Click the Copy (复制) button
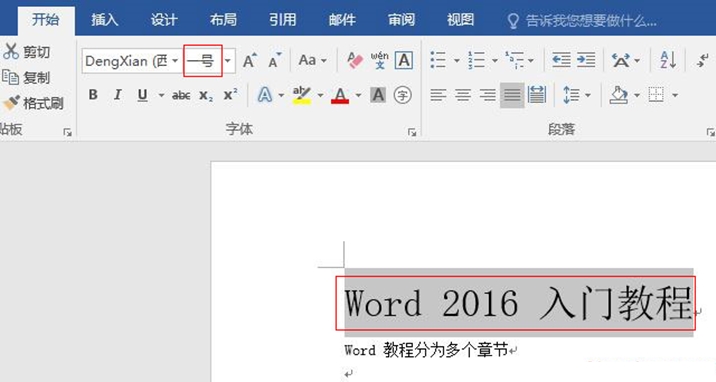Viewport: 716px width, 382px height. (x=26, y=77)
